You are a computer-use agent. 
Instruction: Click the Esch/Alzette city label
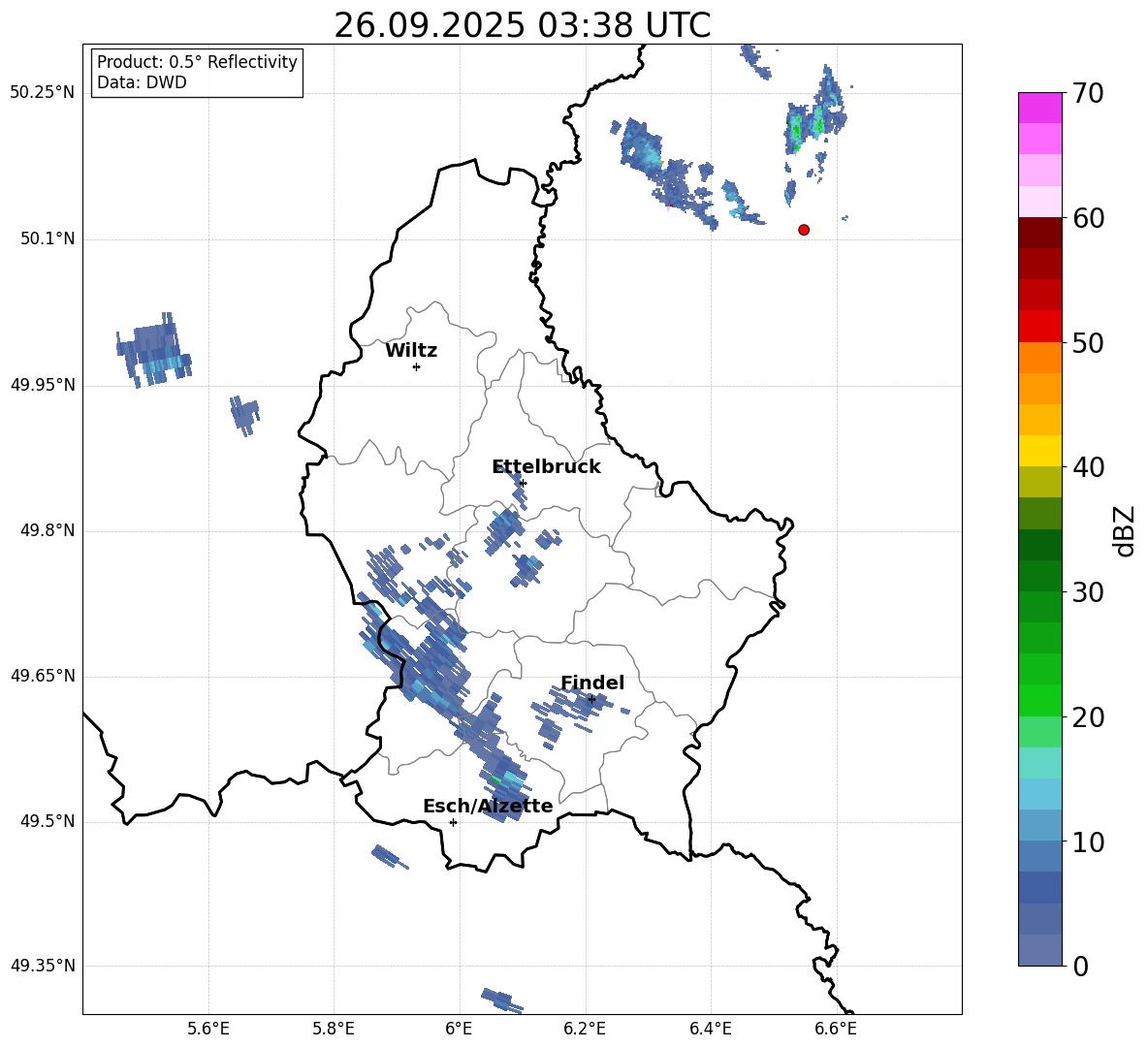click(488, 806)
